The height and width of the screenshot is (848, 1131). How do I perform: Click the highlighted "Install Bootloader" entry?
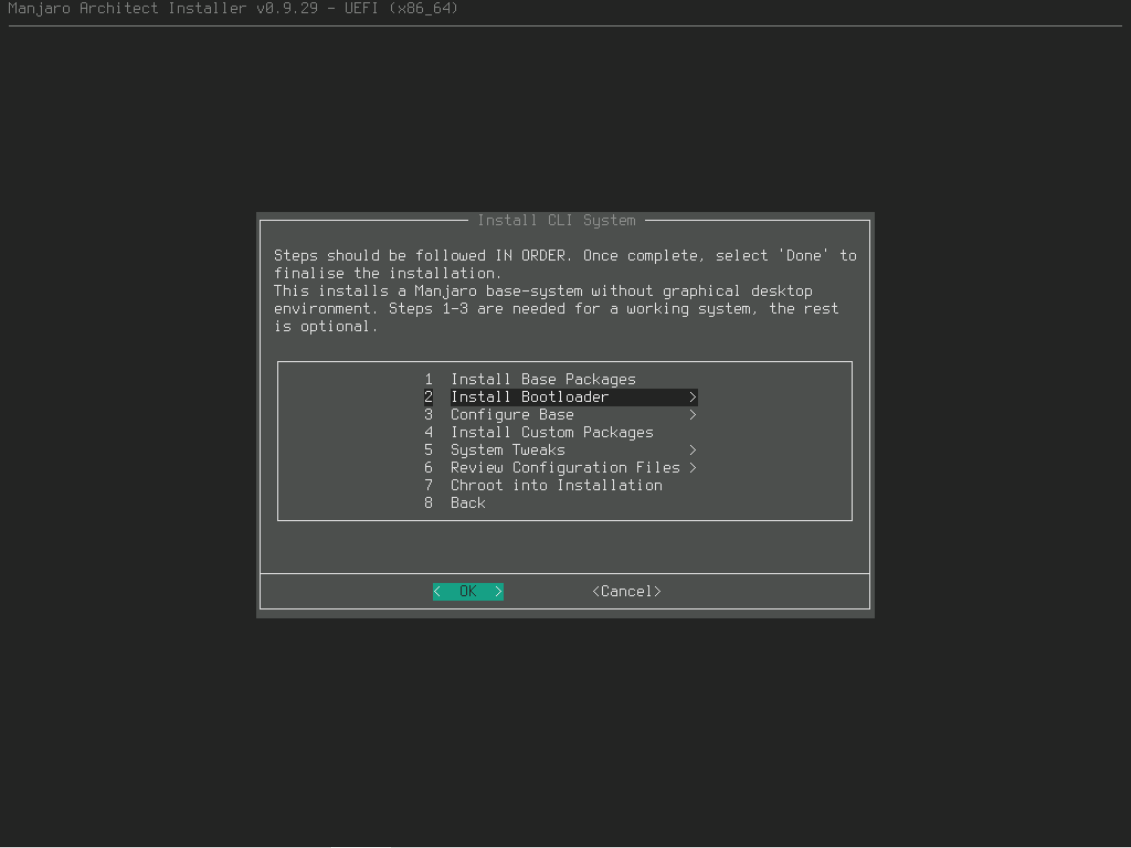pos(528,397)
